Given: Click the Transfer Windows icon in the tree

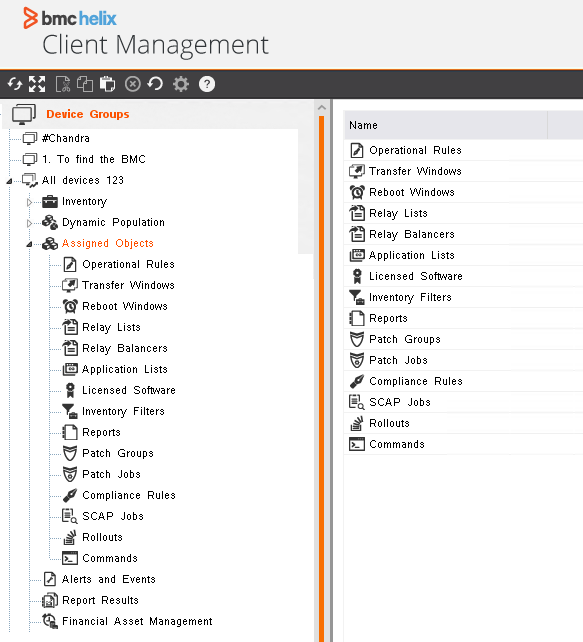Looking at the screenshot, I should [70, 285].
